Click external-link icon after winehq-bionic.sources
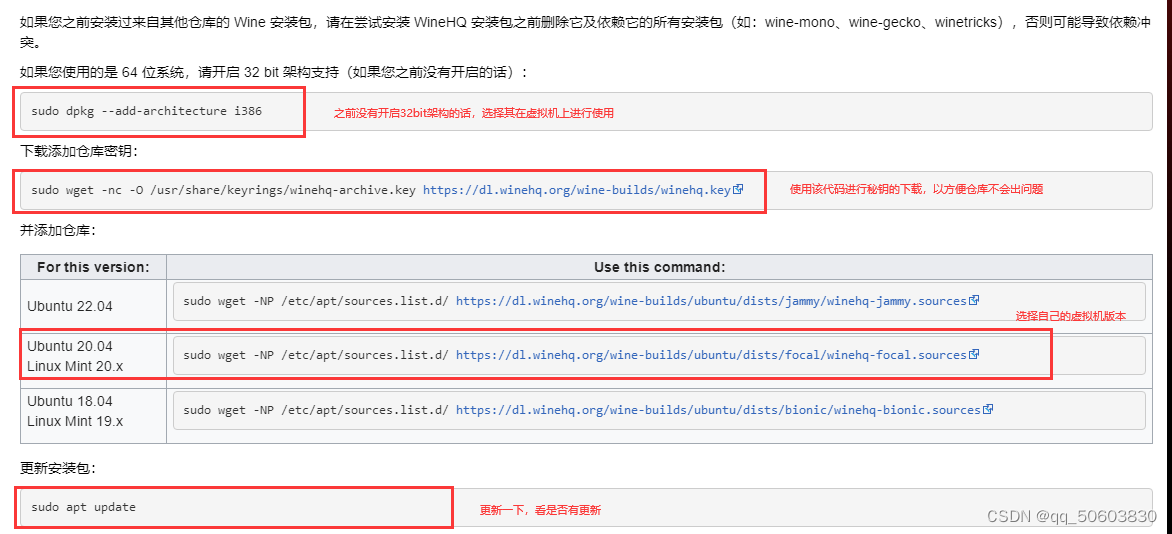The image size is (1172, 534). pyautogui.click(x=987, y=409)
